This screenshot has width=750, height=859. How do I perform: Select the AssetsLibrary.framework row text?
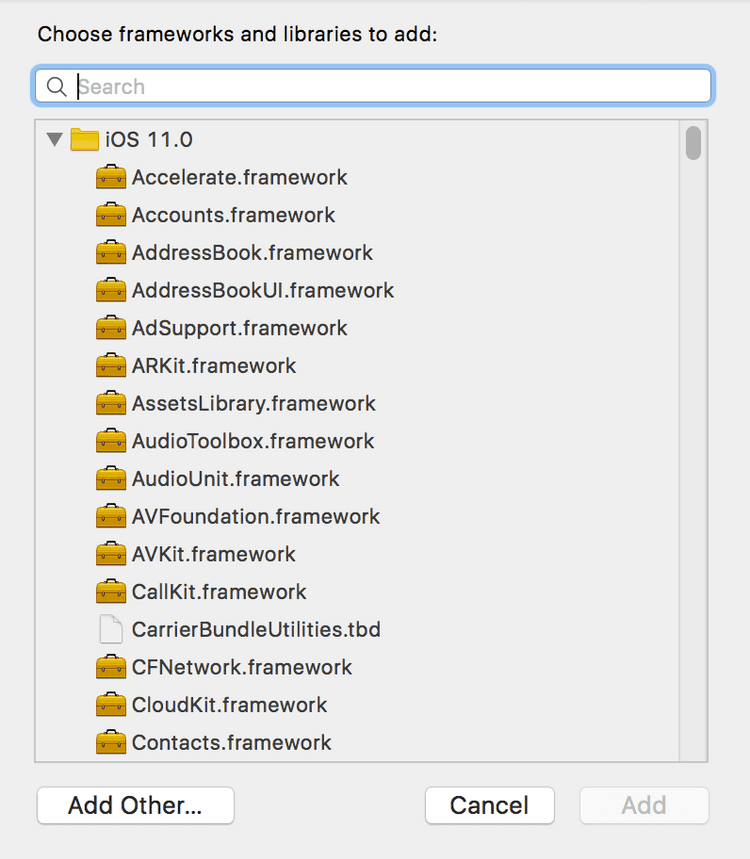(x=254, y=404)
